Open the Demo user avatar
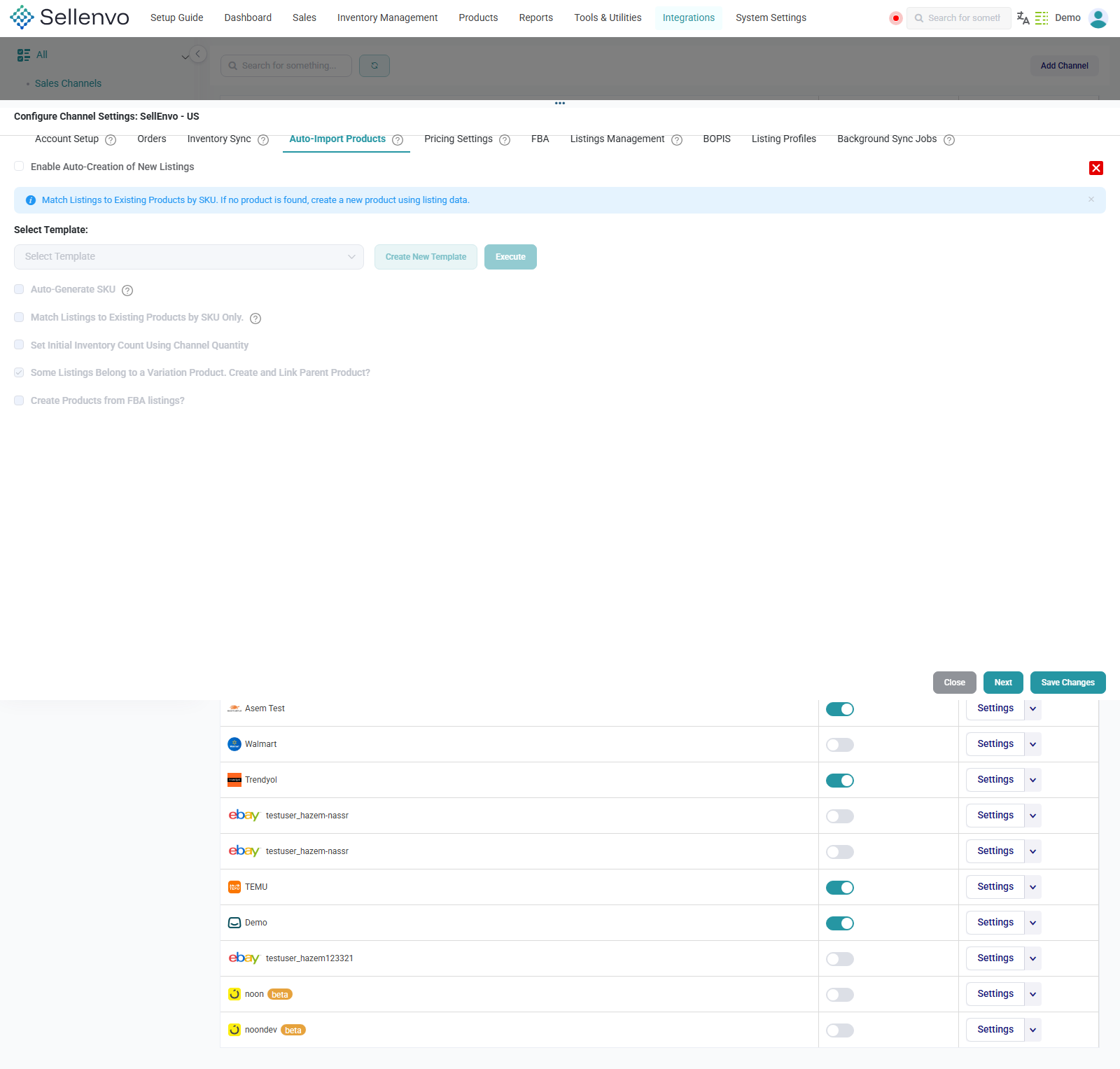1120x1069 pixels. (x=1098, y=18)
